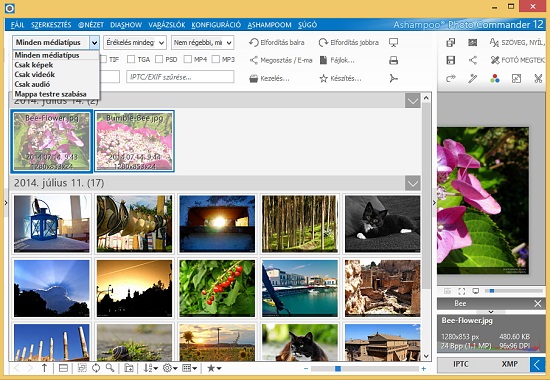Click the presentation screen icon near rotate buttons
The image size is (550, 380).
pyautogui.click(x=394, y=42)
